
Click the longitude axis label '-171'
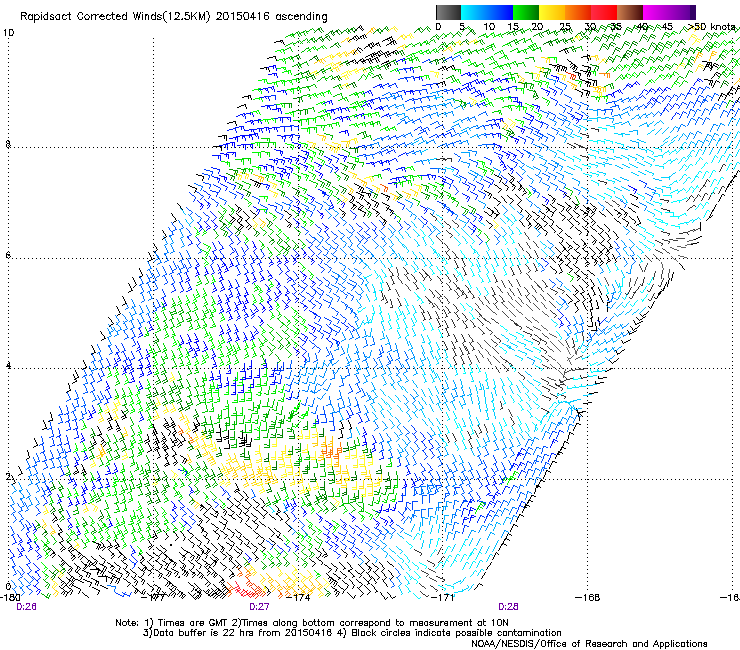coord(443,597)
